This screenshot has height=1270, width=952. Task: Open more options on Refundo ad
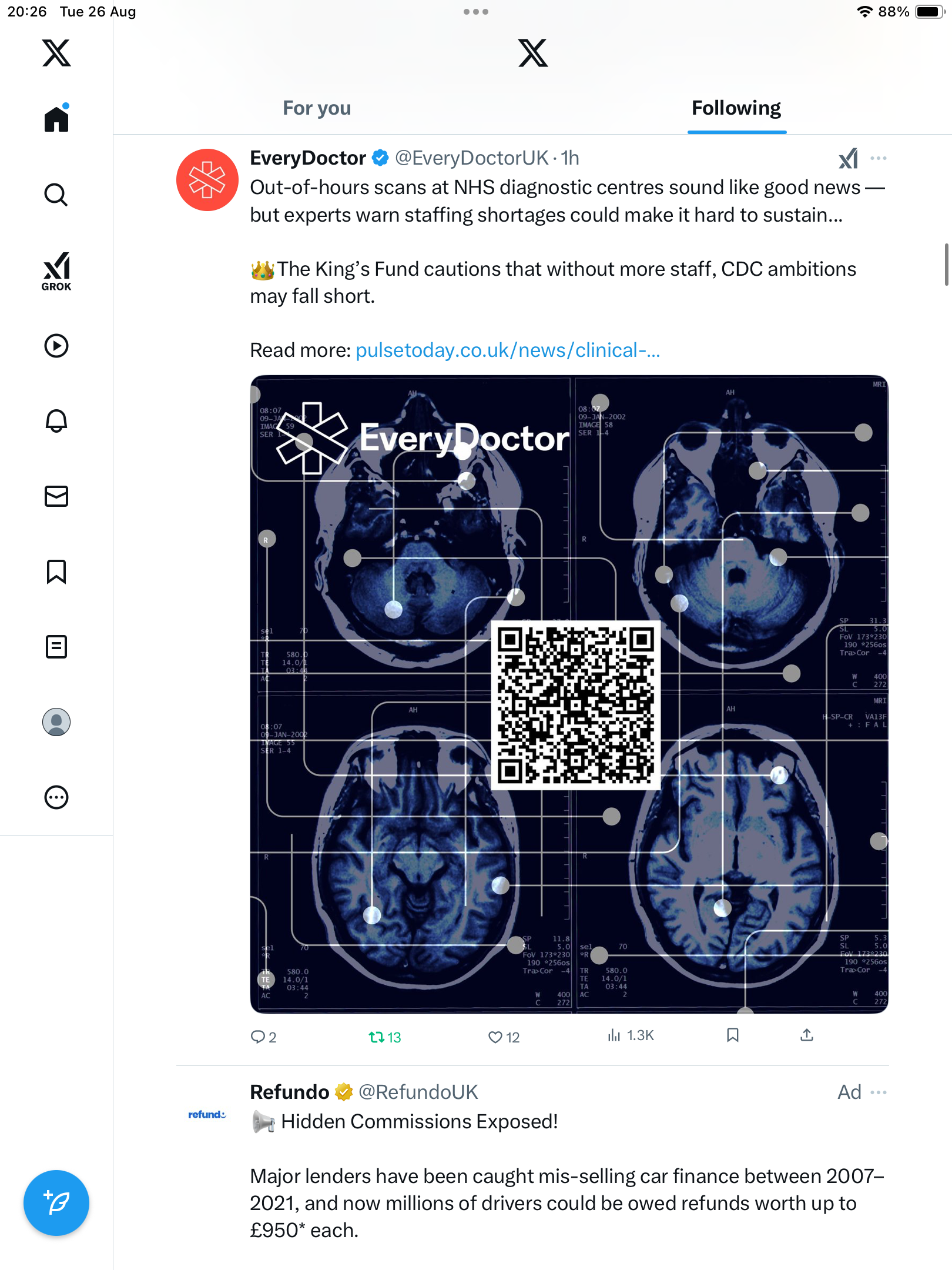pyautogui.click(x=879, y=1092)
